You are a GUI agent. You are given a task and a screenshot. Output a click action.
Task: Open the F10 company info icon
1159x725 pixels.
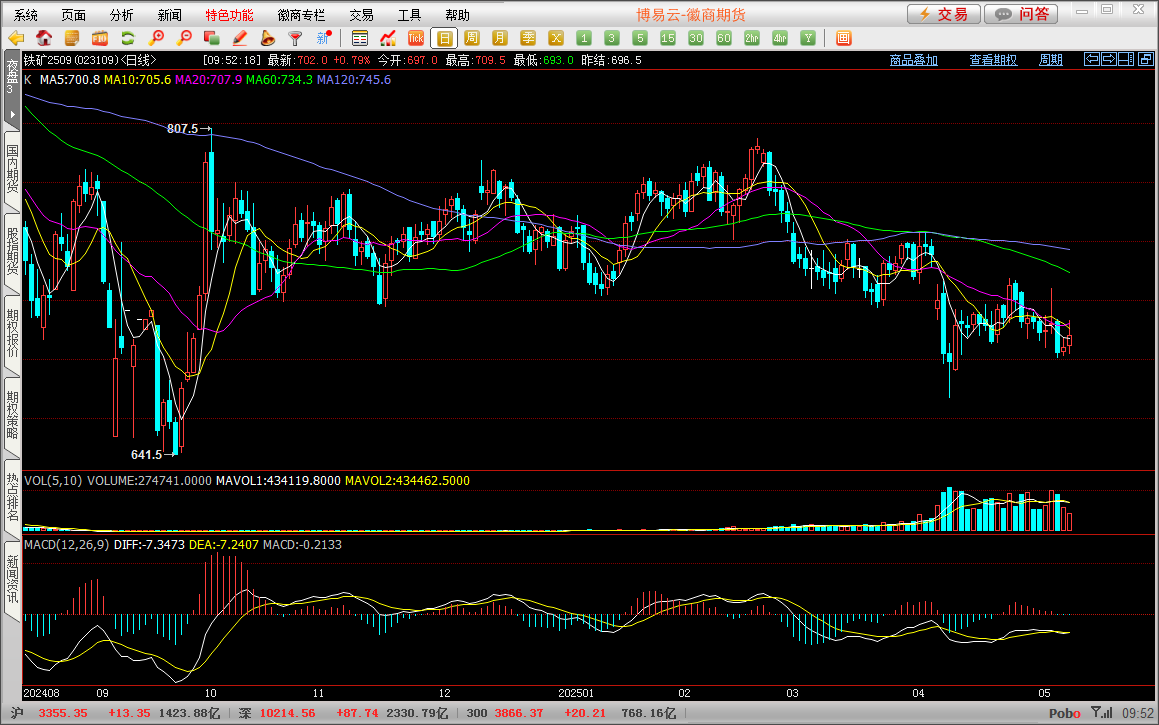pos(100,38)
